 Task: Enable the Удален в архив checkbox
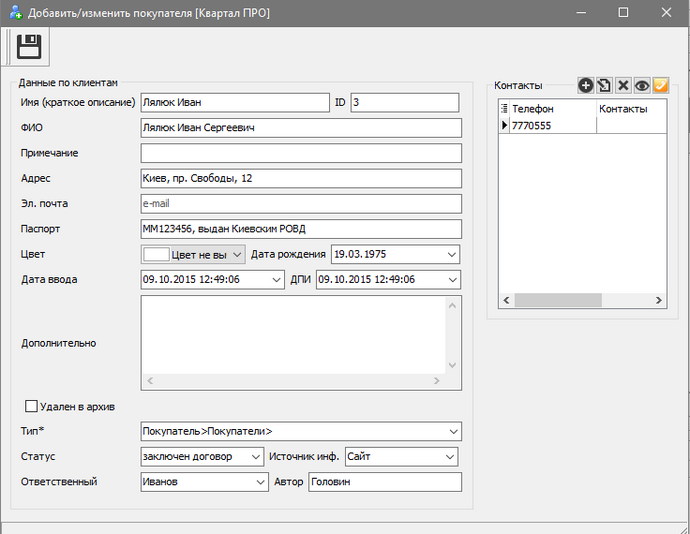click(x=31, y=406)
